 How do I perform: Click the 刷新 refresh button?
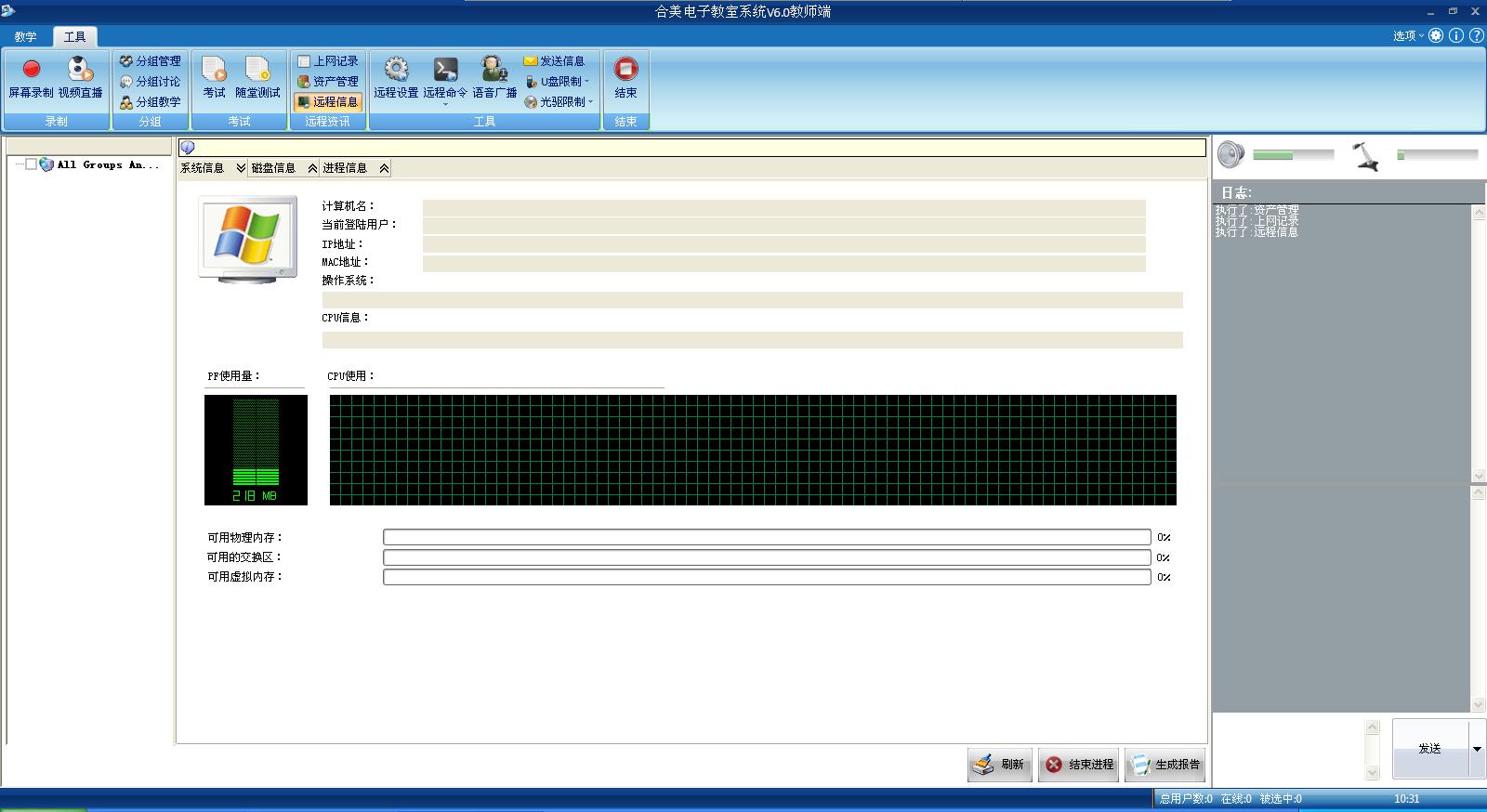coord(1000,765)
